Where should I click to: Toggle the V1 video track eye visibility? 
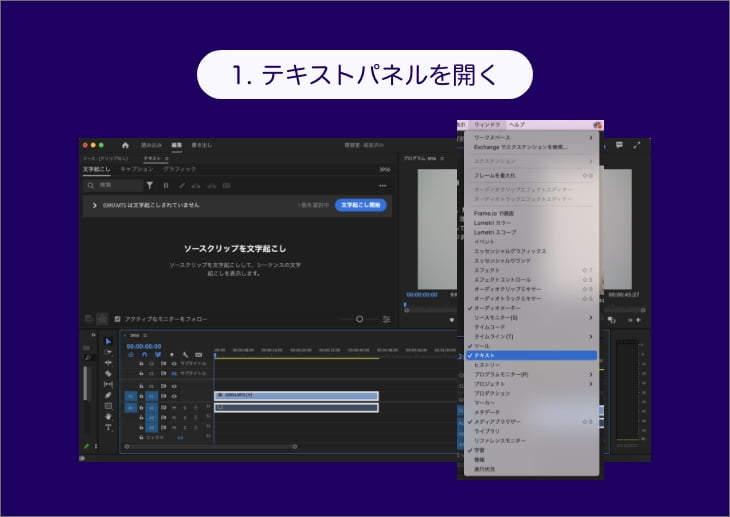tap(176, 396)
